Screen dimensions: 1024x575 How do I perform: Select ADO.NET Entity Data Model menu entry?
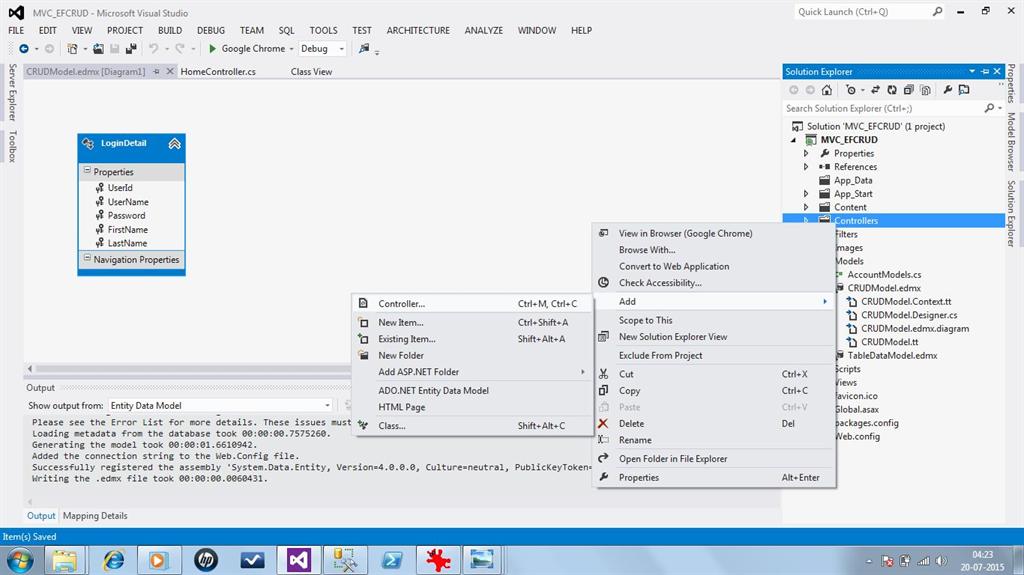pyautogui.click(x=433, y=390)
